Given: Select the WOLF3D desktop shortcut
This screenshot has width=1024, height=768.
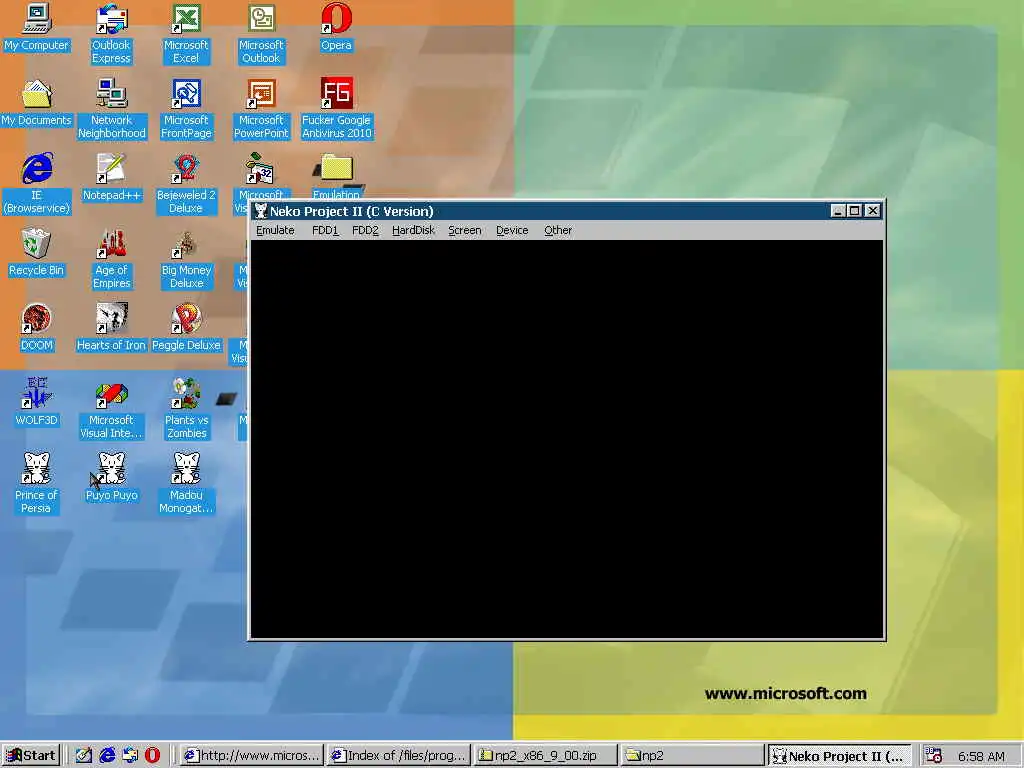Looking at the screenshot, I should point(37,403).
